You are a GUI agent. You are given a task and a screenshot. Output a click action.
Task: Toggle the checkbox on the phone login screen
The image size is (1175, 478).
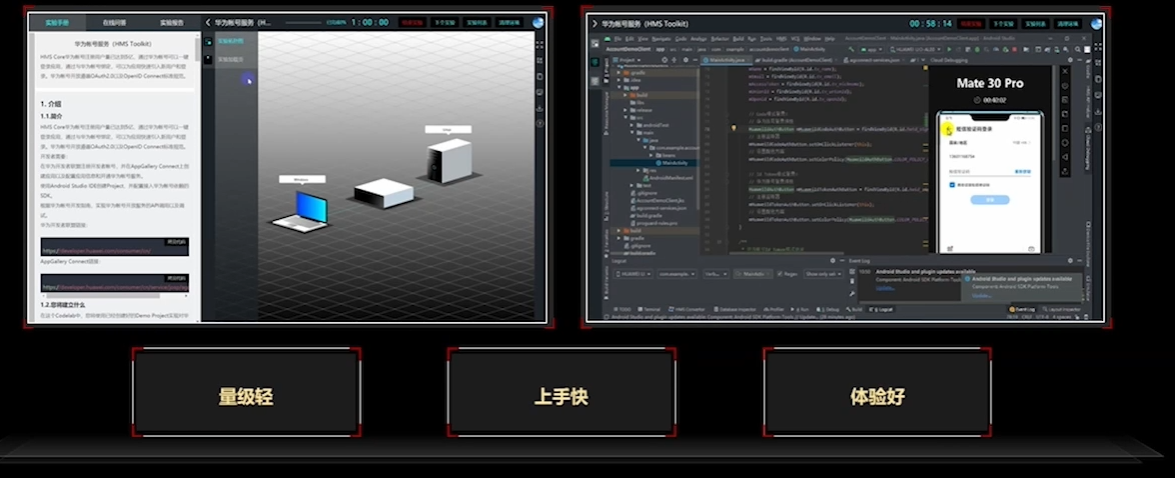coord(952,184)
